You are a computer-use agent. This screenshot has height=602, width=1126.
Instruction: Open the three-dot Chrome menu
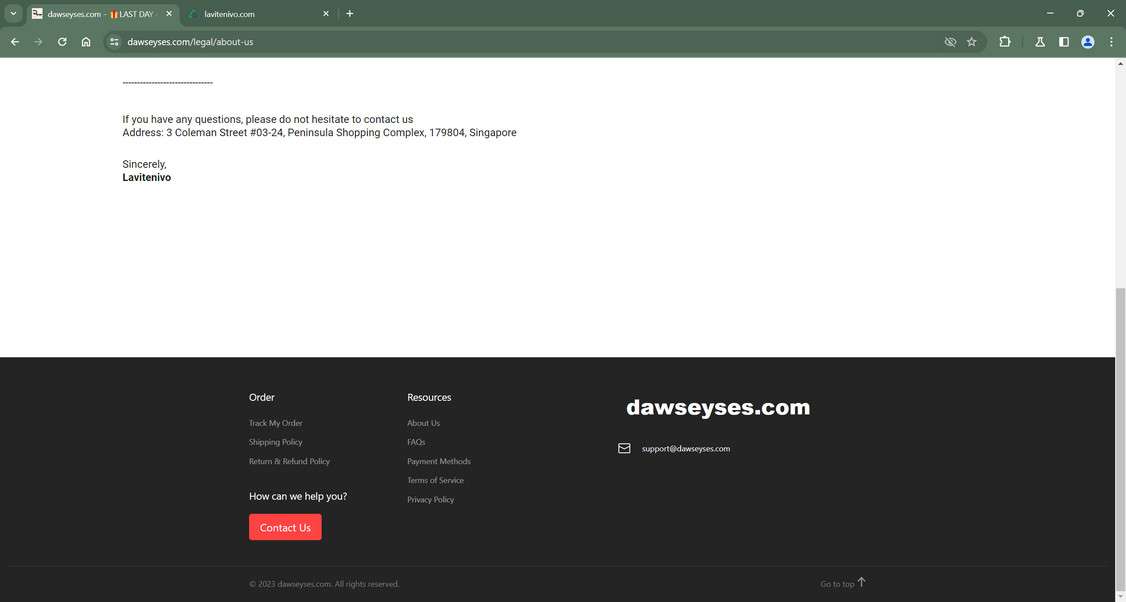(1110, 41)
